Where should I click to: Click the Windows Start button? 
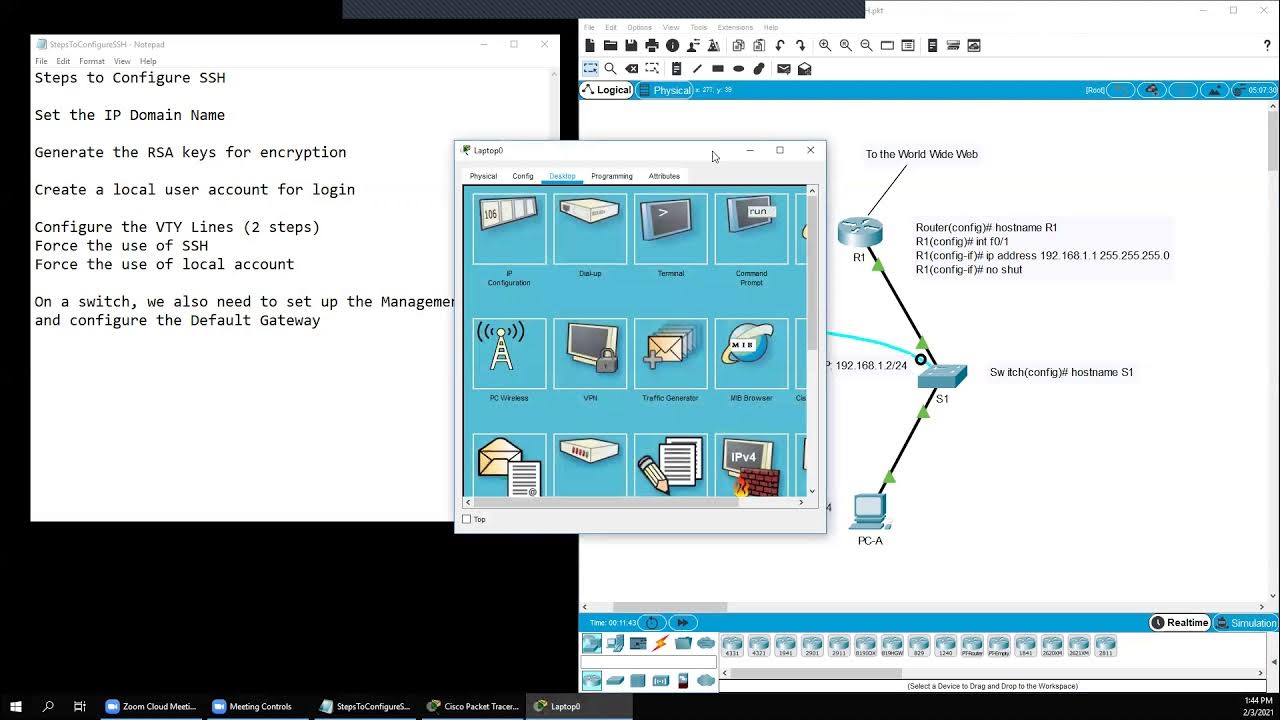[x=16, y=706]
